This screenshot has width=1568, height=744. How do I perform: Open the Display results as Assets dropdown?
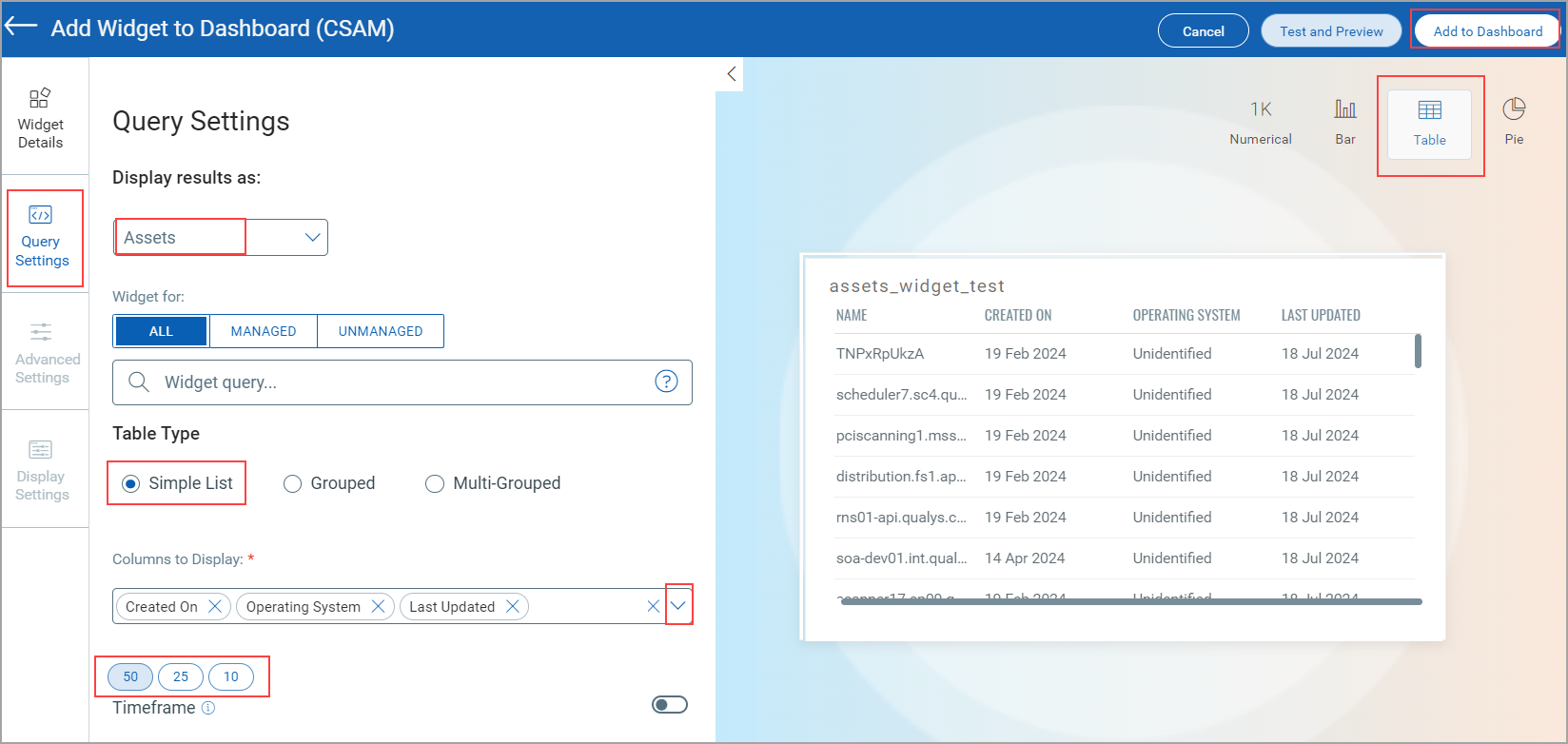coord(221,238)
